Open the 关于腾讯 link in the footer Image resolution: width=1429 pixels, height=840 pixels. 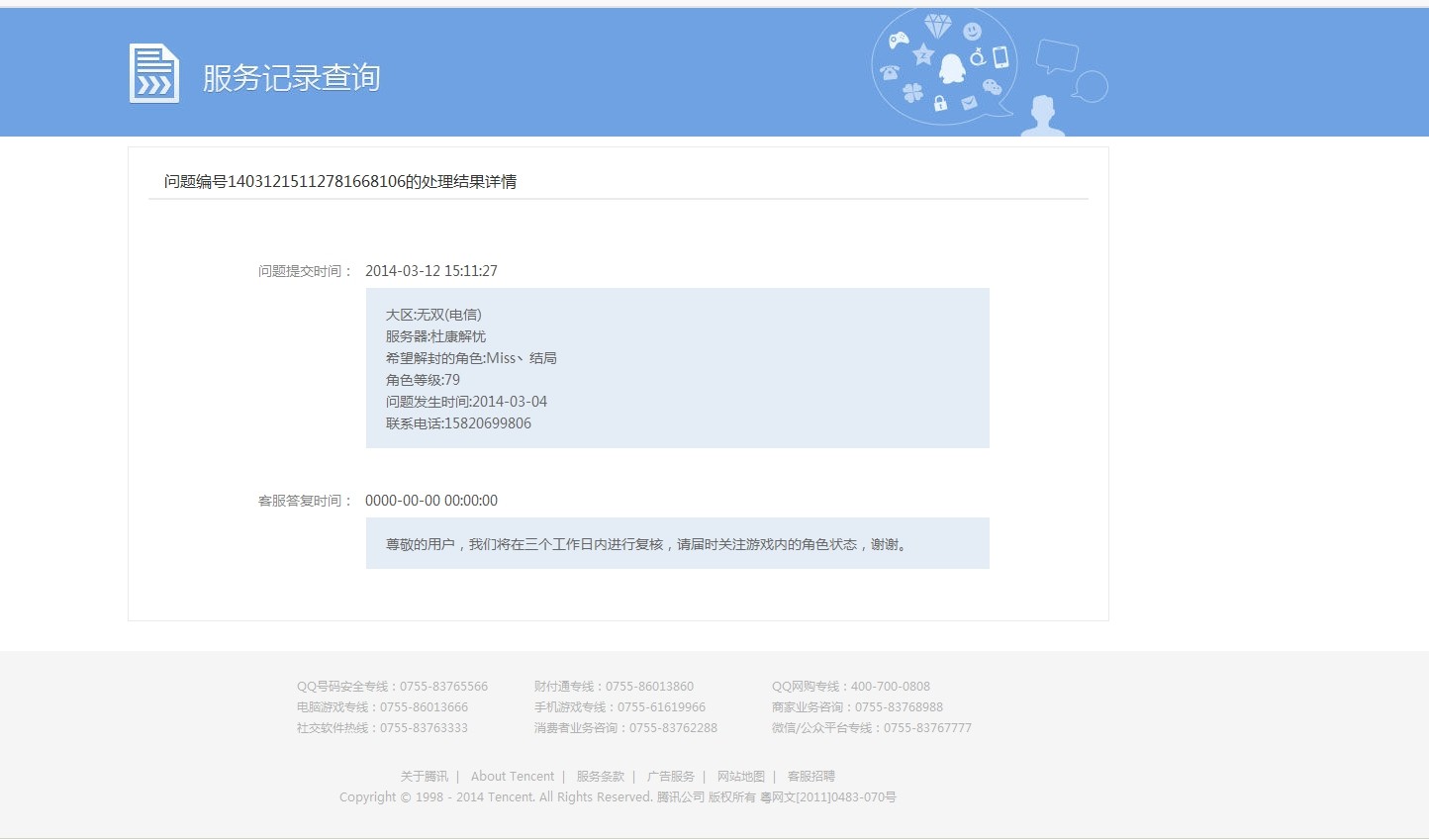click(424, 776)
